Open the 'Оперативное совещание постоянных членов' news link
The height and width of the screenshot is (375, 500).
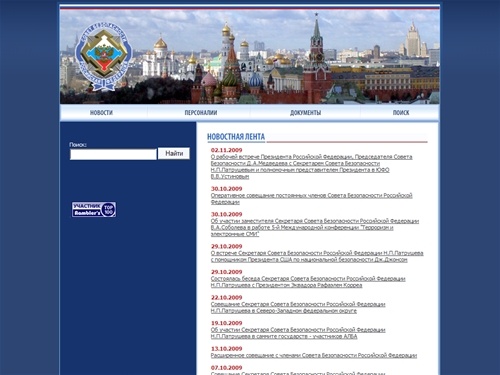click(x=311, y=199)
